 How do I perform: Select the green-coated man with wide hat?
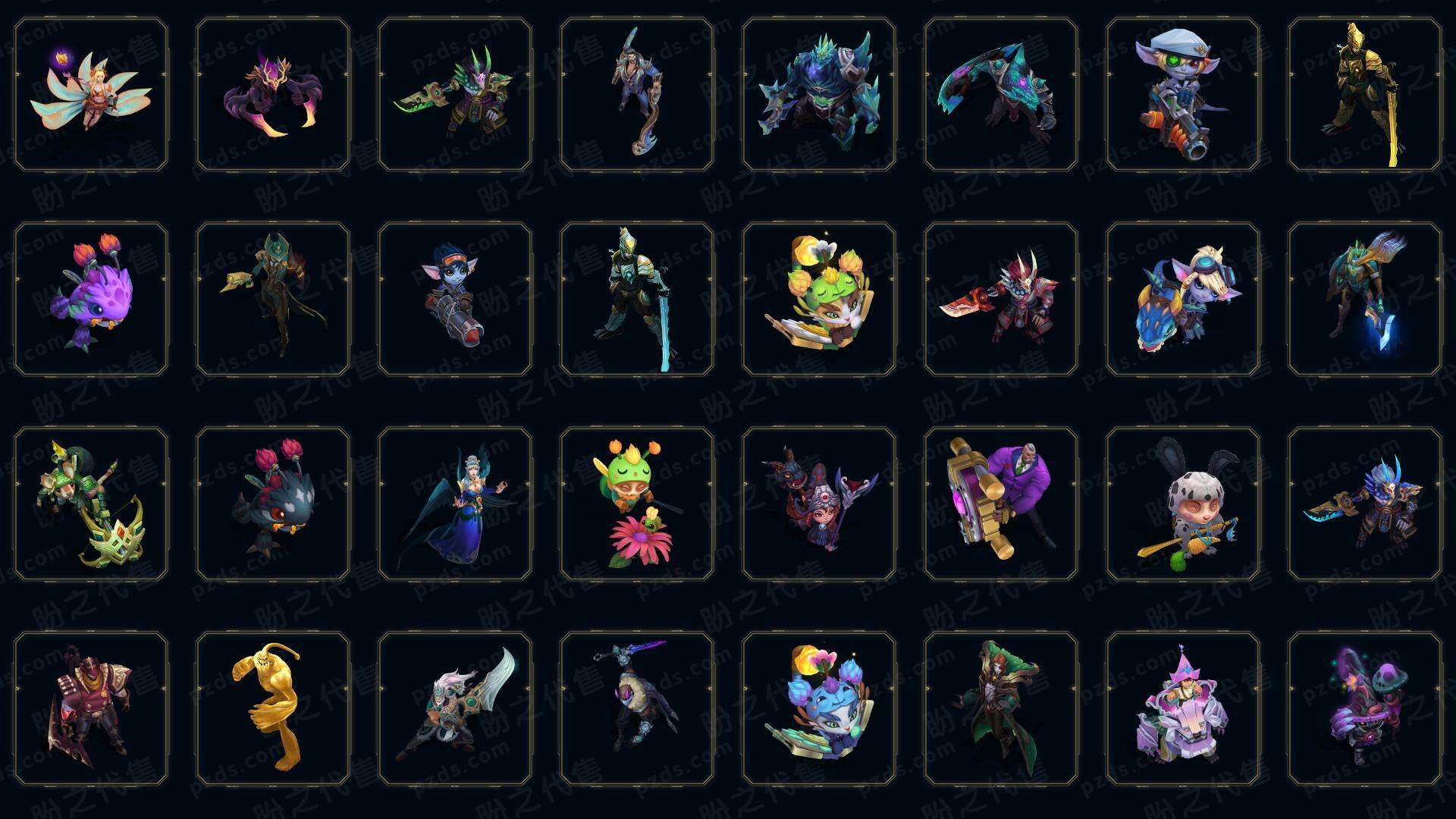(1001, 708)
